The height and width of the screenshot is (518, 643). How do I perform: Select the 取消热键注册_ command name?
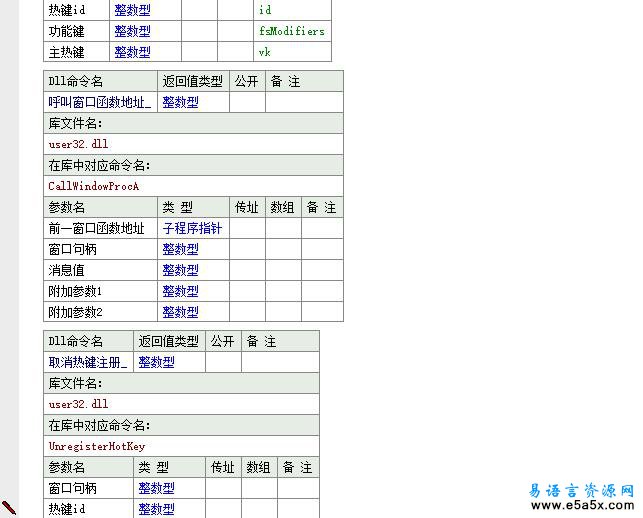click(x=88, y=362)
